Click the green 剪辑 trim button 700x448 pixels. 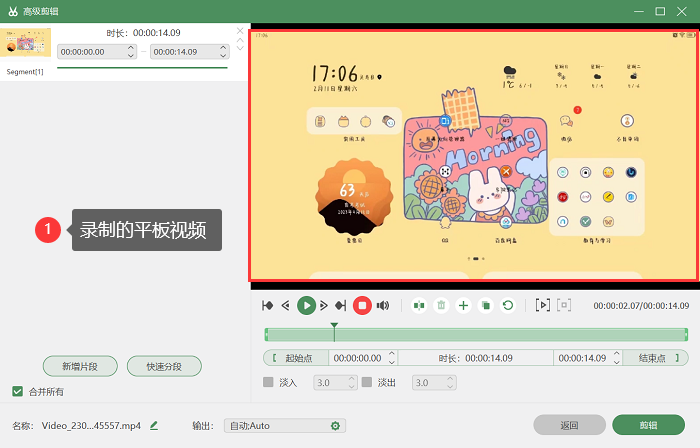648,425
